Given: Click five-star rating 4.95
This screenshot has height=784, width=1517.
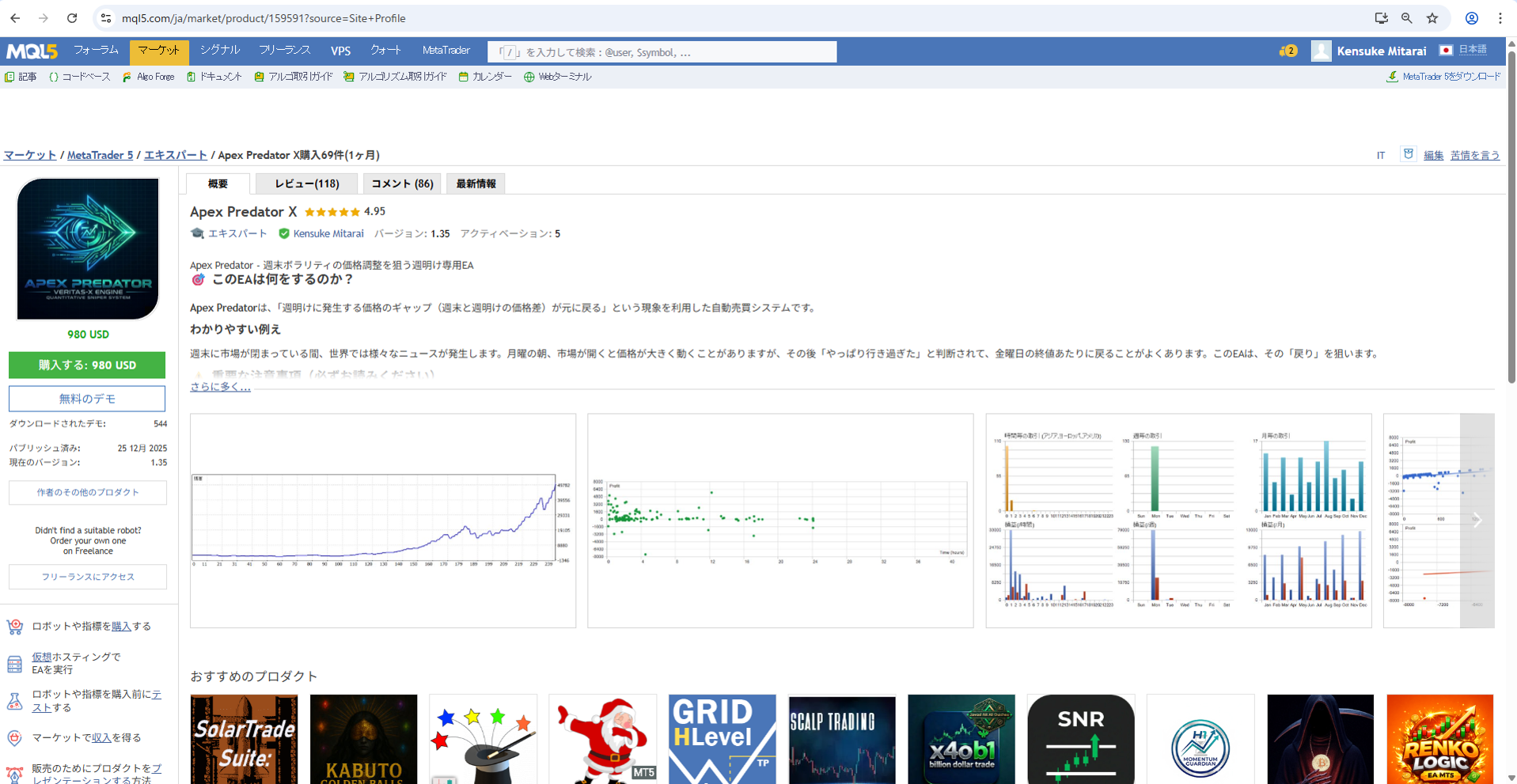Looking at the screenshot, I should 345,211.
